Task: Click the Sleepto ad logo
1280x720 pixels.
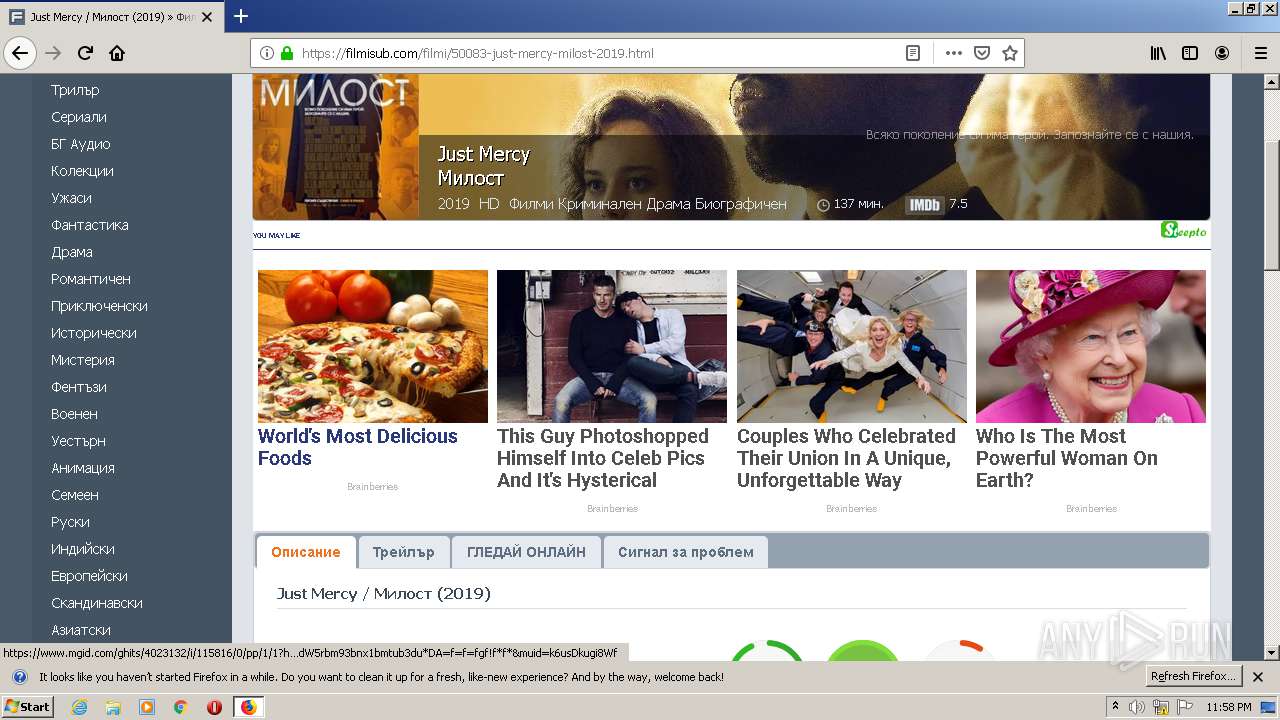Action: click(1184, 231)
